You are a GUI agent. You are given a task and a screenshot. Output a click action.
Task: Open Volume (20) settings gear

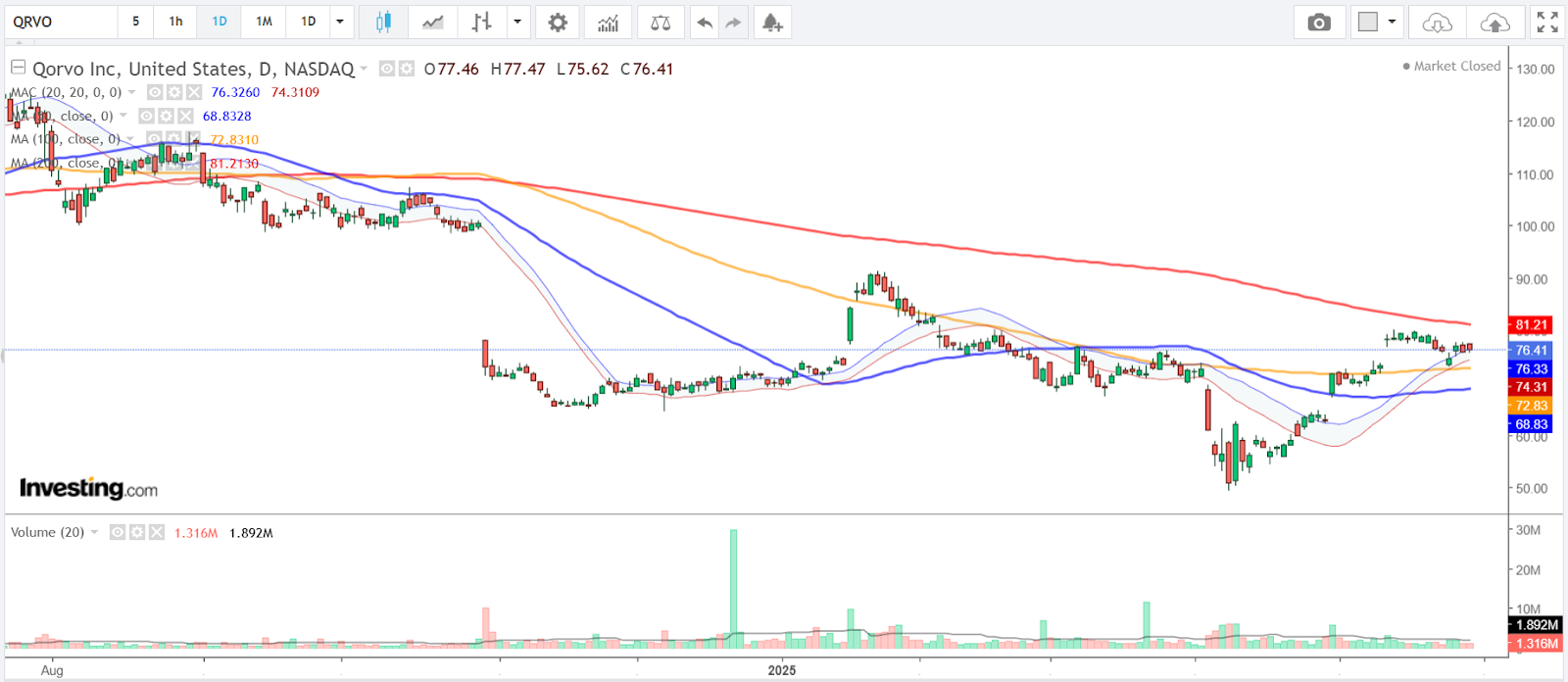[137, 532]
